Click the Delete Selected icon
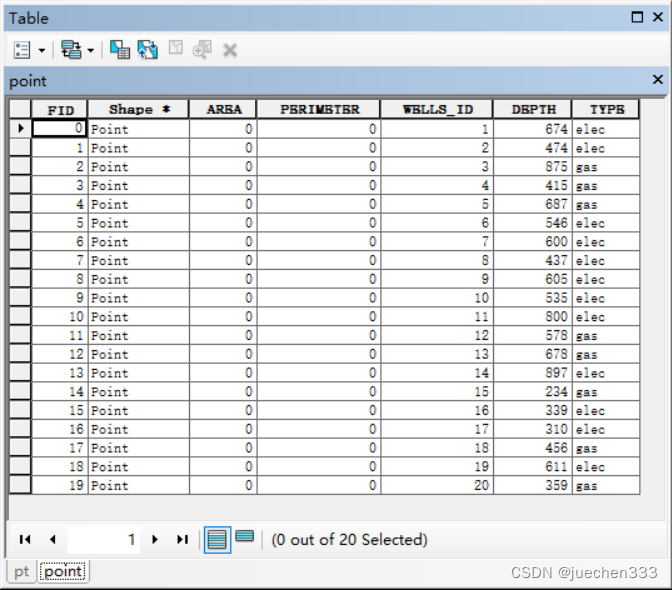 pos(230,51)
